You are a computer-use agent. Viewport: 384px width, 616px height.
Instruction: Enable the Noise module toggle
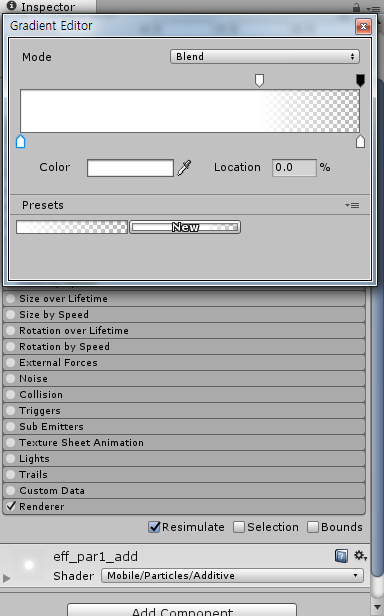pos(11,378)
